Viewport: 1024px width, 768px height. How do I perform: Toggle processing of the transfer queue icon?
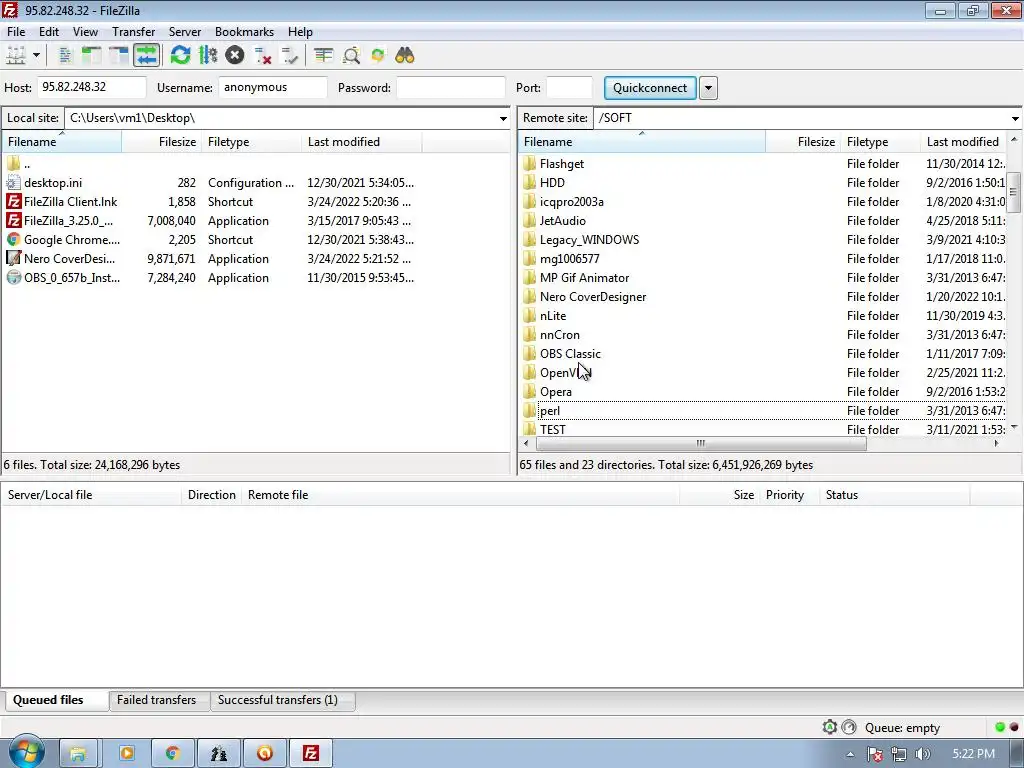tap(208, 56)
